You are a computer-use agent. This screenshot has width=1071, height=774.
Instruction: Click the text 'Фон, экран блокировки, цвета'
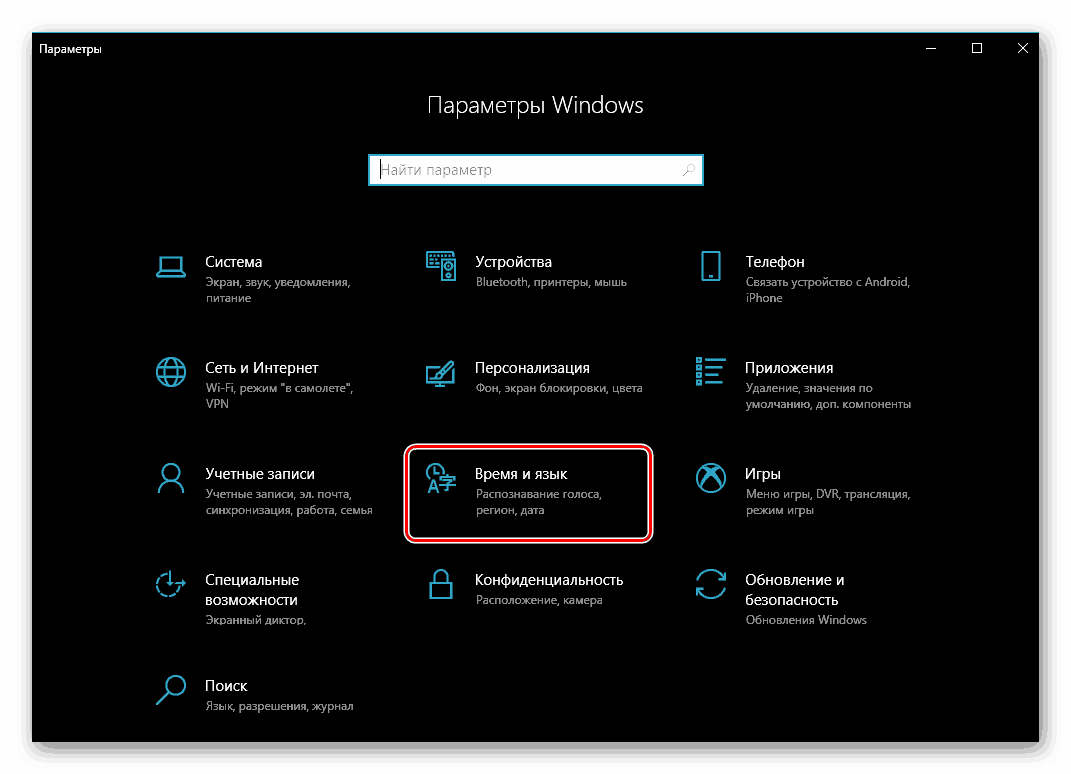(x=559, y=388)
